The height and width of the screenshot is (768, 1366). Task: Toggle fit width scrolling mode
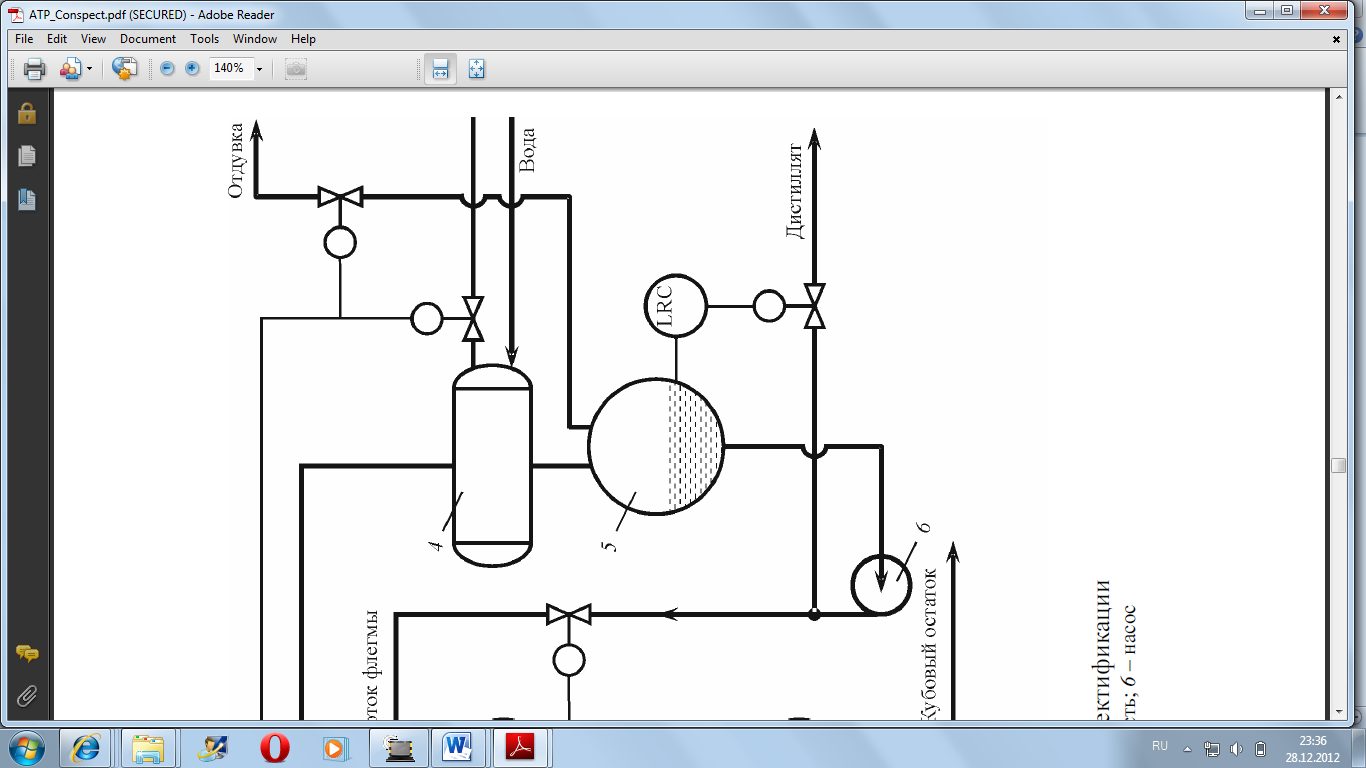pos(439,69)
